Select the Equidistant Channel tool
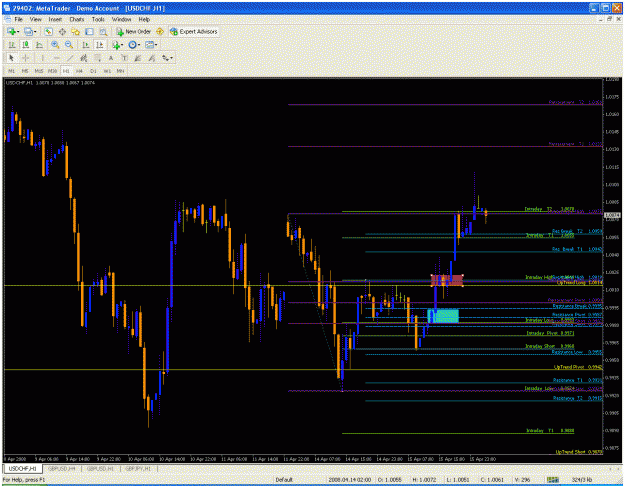This screenshot has width=625, height=486. pyautogui.click(x=84, y=58)
